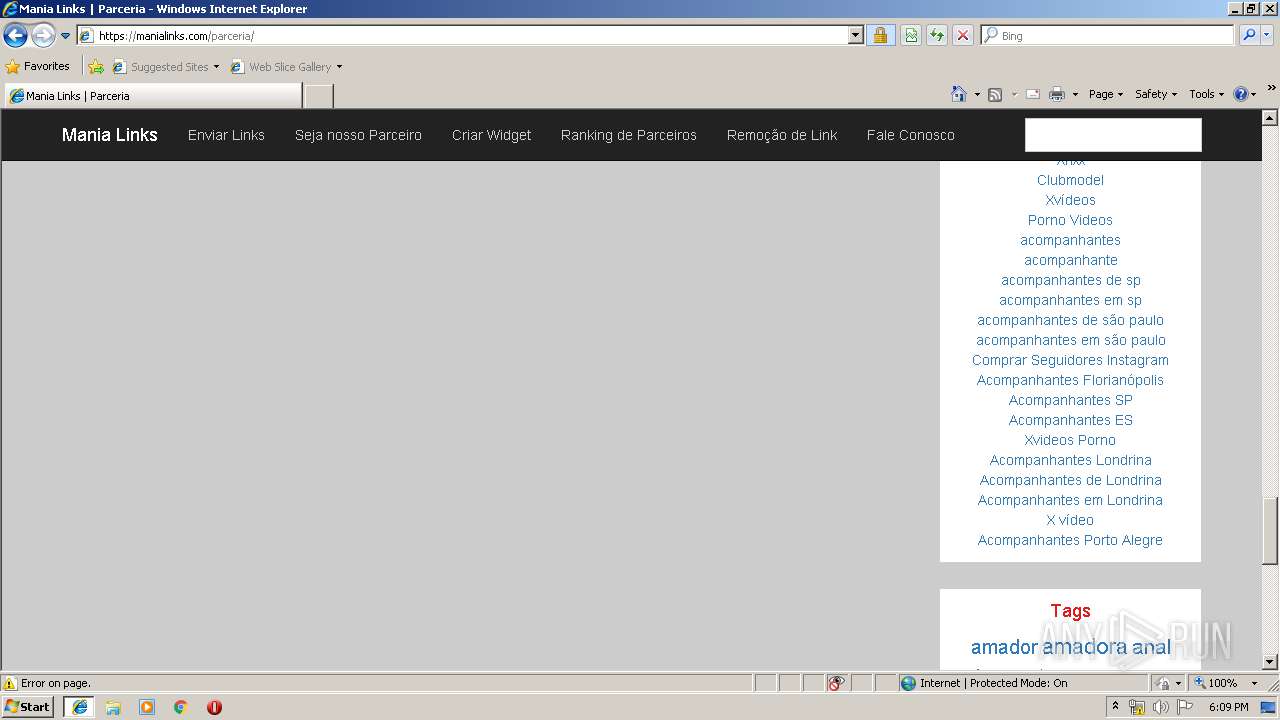
Task: Click the Compatibility View icon
Action: tap(911, 35)
